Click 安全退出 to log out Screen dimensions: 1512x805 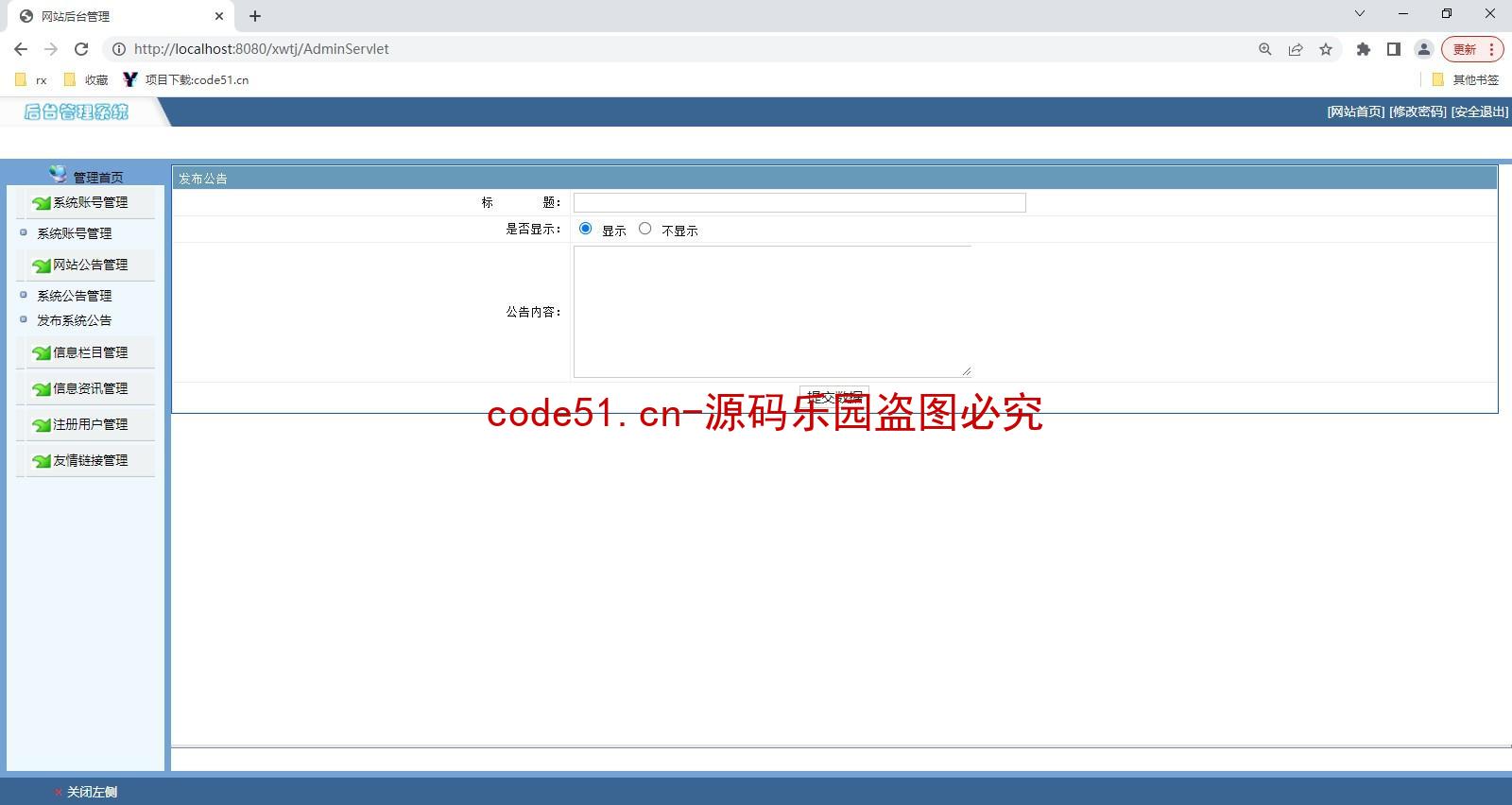1480,111
